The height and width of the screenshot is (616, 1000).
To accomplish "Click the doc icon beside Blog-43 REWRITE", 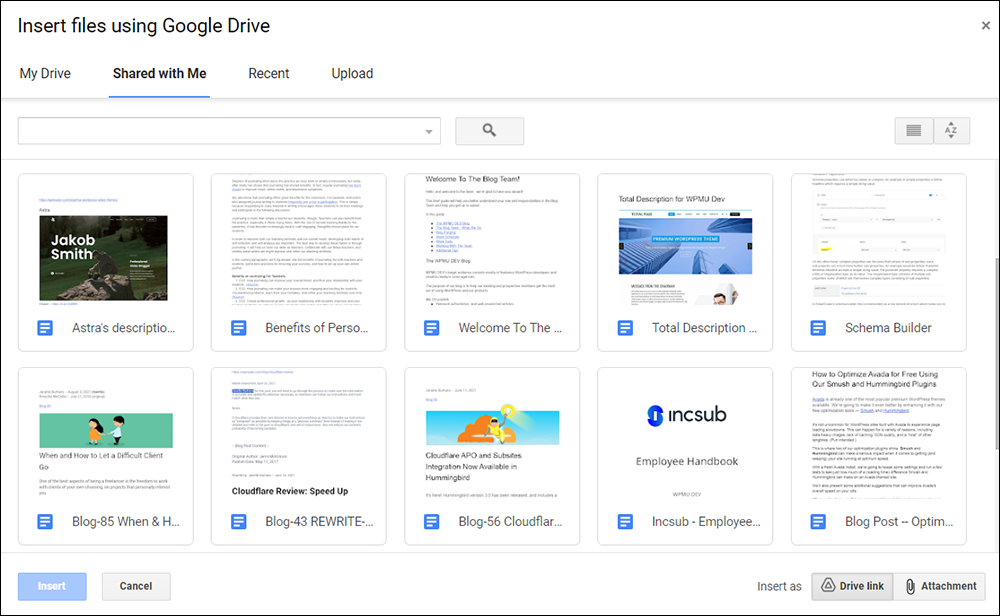I will (x=239, y=522).
